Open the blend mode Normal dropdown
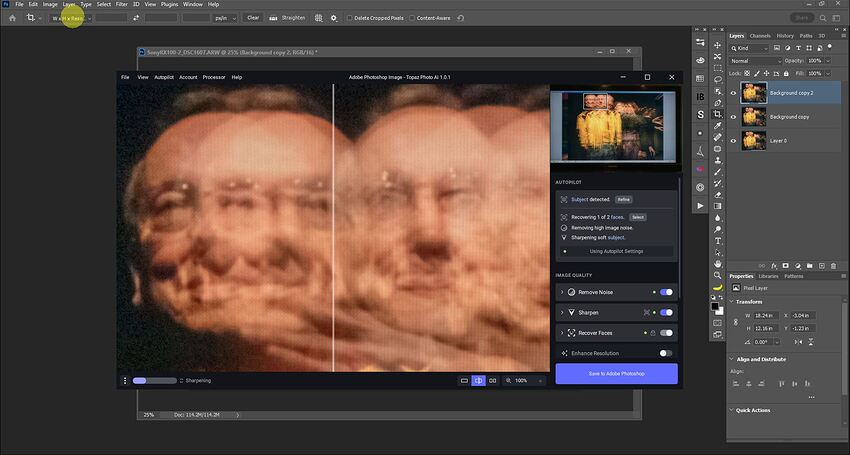Viewport: 850px width, 455px height. [x=756, y=61]
